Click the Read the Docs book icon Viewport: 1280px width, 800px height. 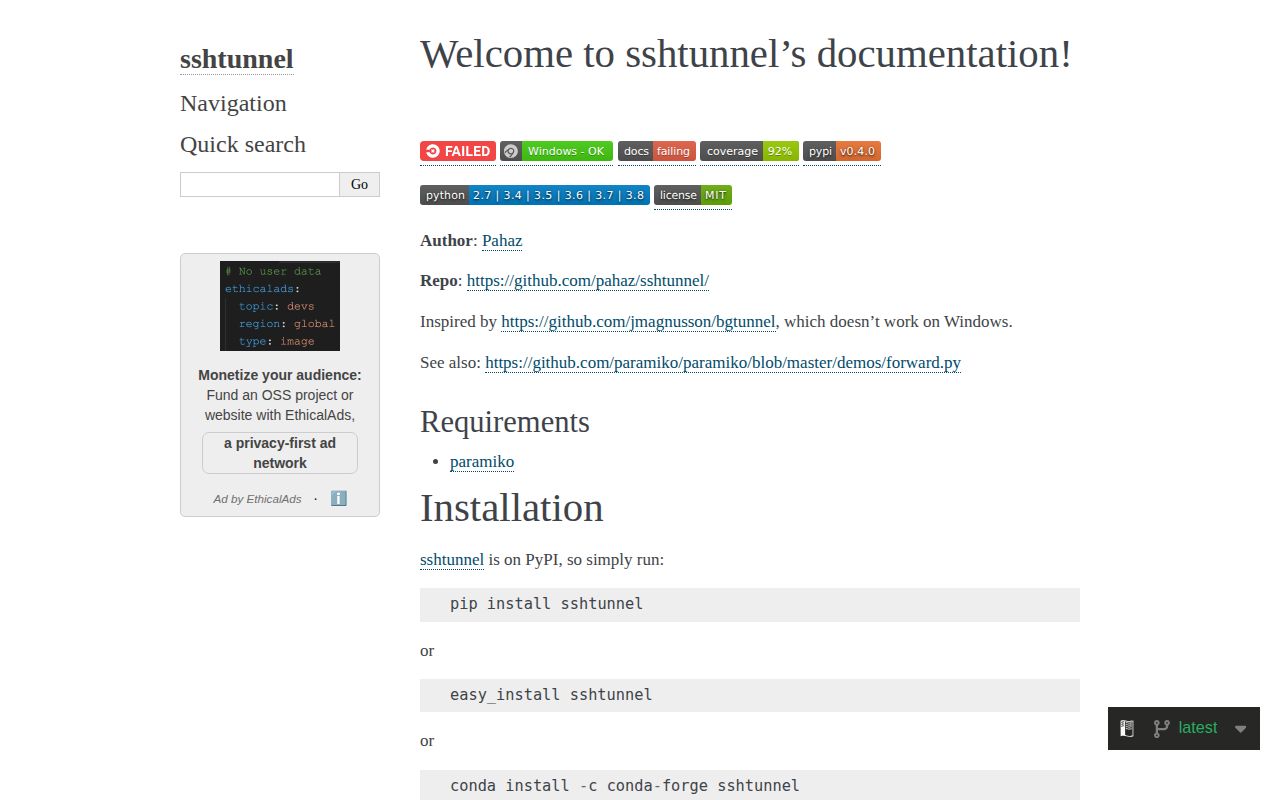pos(1127,728)
